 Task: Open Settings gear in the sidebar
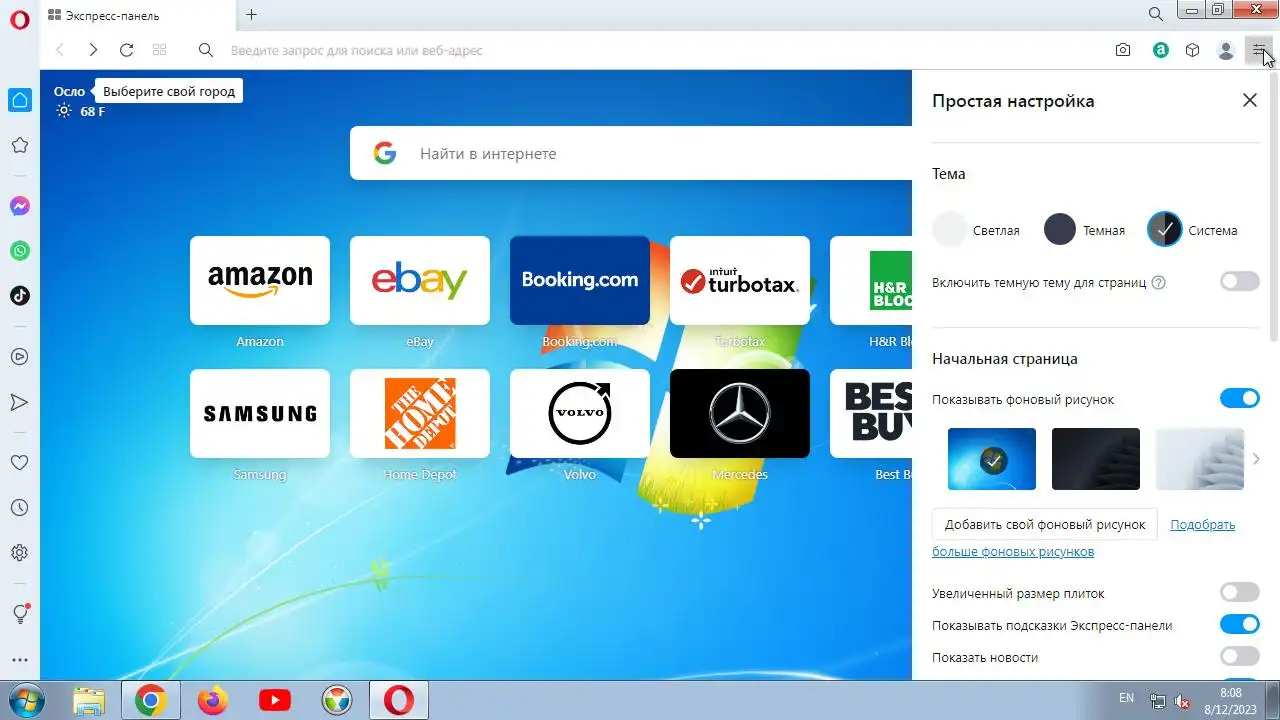[x=19, y=552]
